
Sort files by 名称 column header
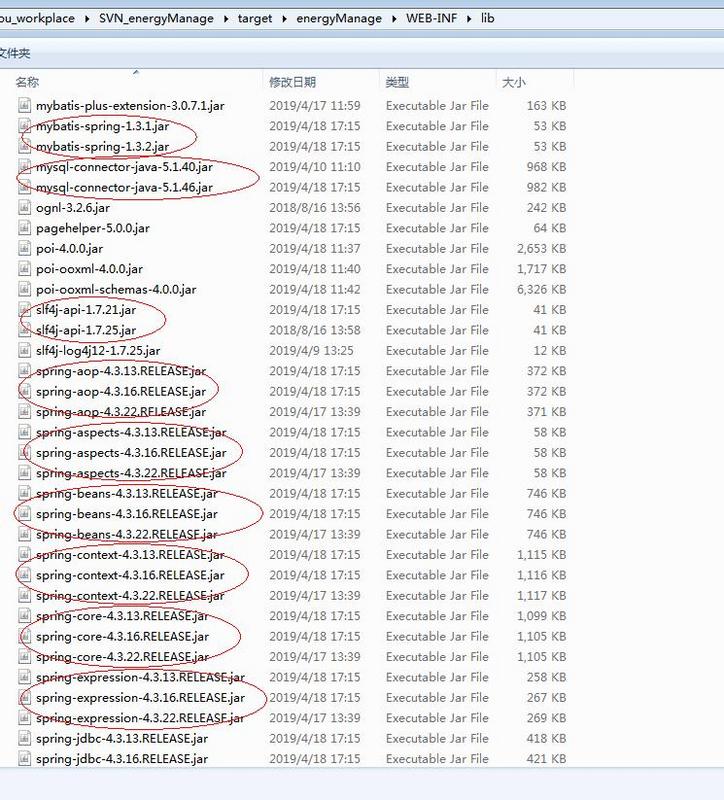click(x=28, y=82)
